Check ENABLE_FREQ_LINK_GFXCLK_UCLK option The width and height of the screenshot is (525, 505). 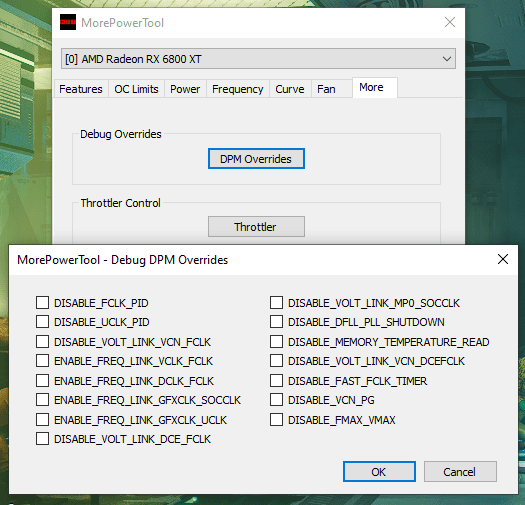point(43,419)
